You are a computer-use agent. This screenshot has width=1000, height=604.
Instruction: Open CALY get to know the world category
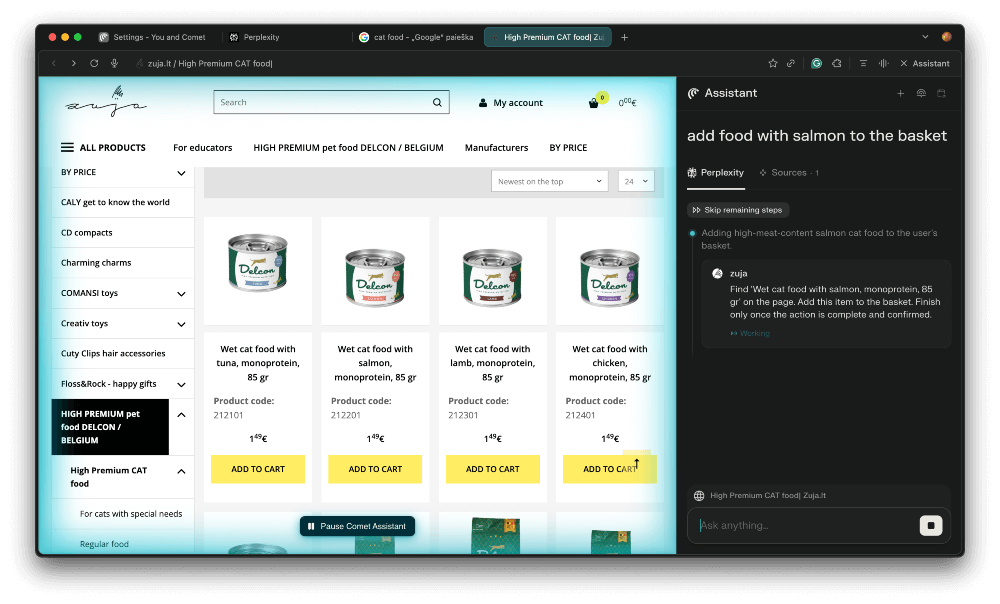(x=115, y=202)
